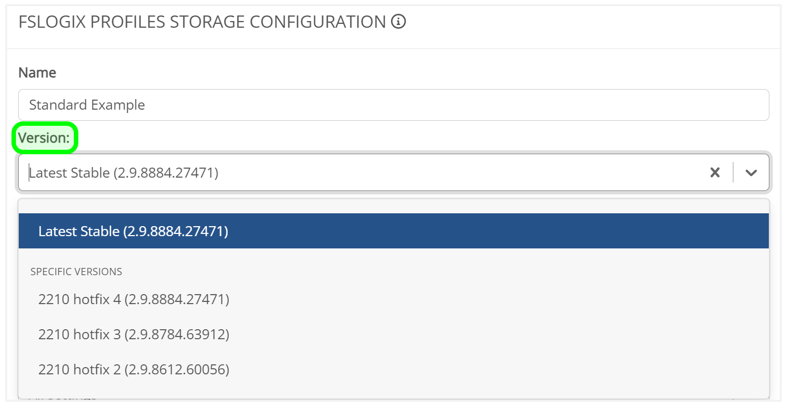The image size is (792, 406).
Task: Clear the Version selection with the X icon
Action: pos(714,173)
